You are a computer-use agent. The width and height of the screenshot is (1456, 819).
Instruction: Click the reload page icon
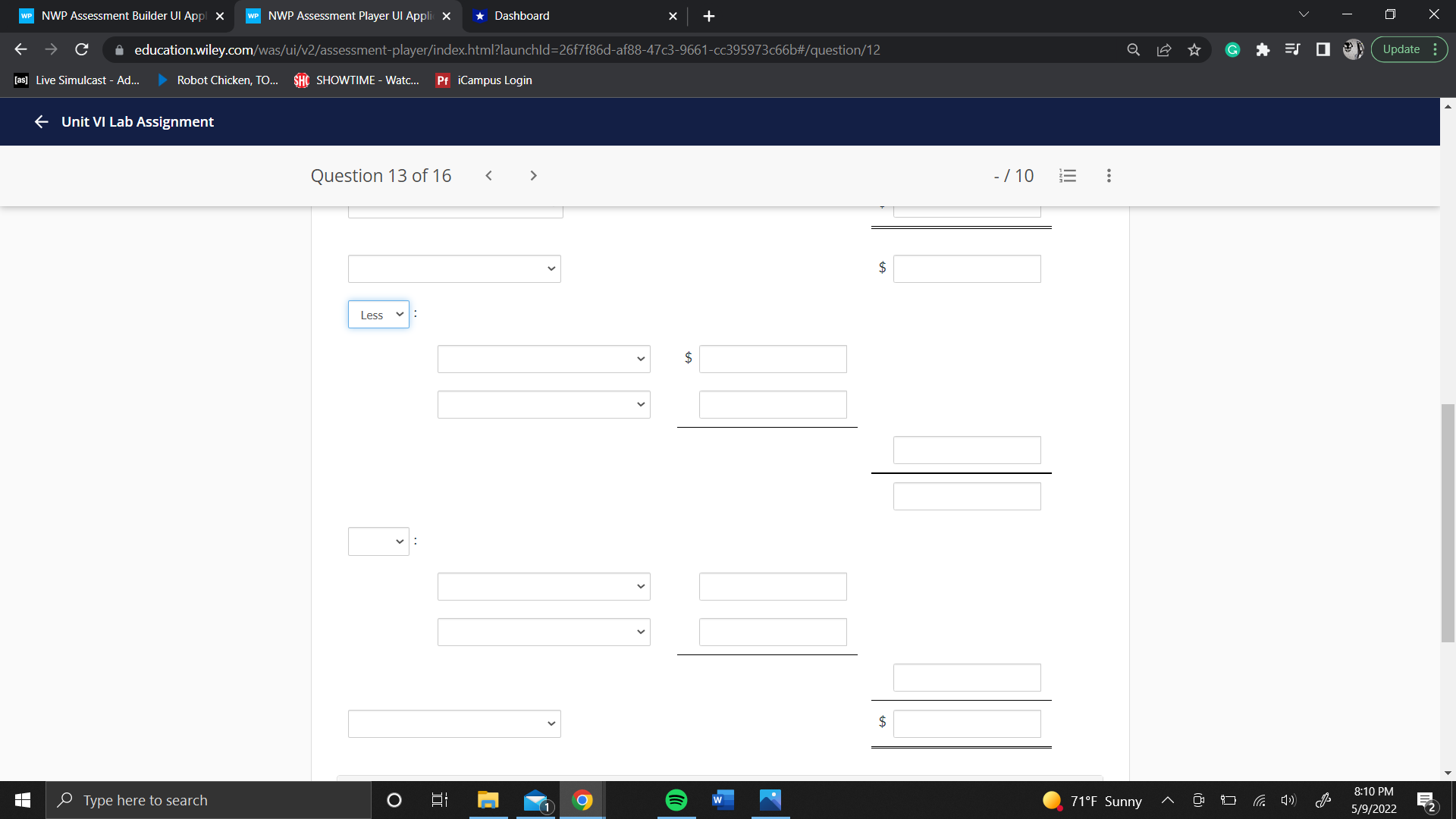pos(81,49)
